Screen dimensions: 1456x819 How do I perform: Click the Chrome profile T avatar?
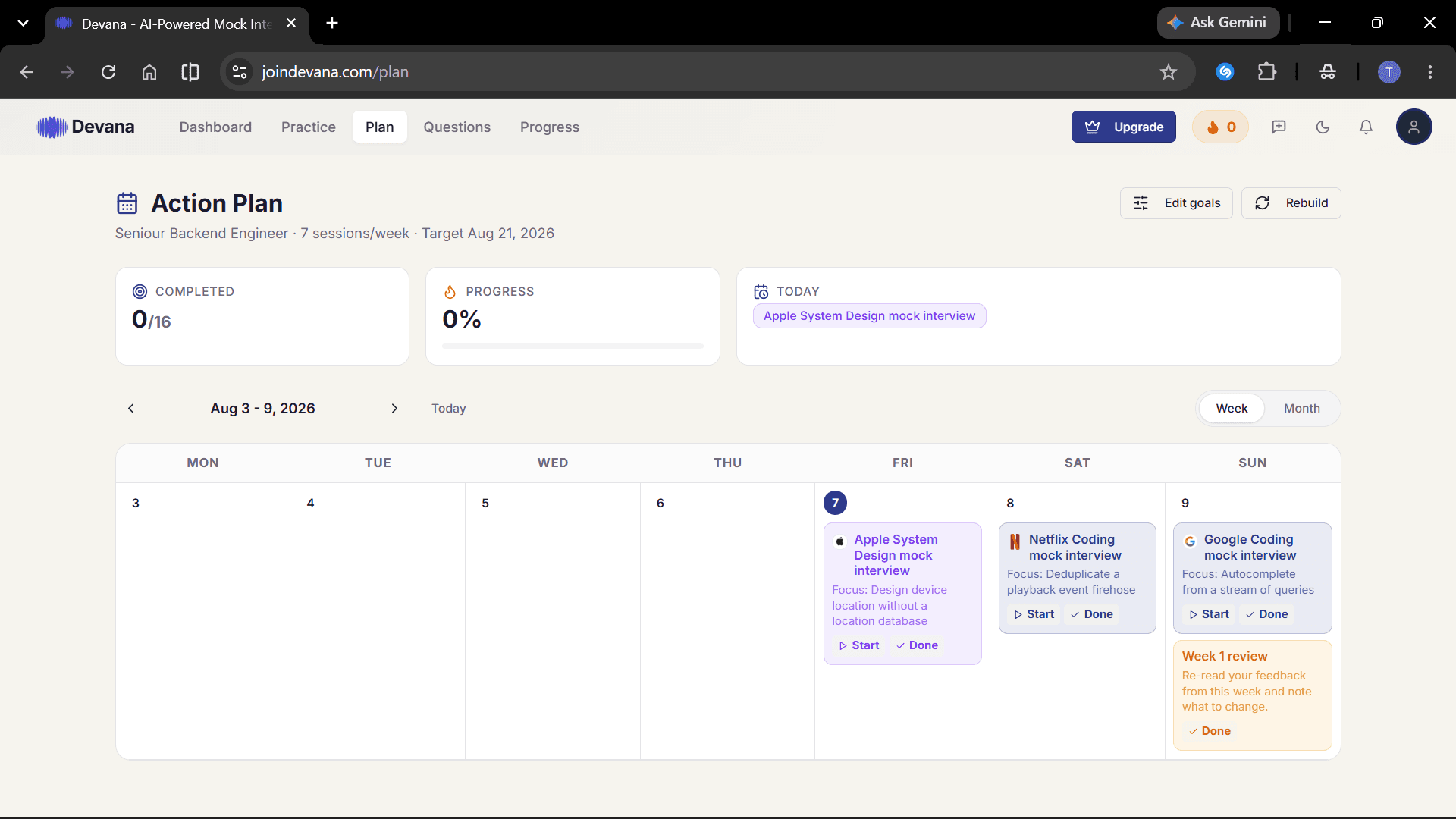tap(1389, 72)
